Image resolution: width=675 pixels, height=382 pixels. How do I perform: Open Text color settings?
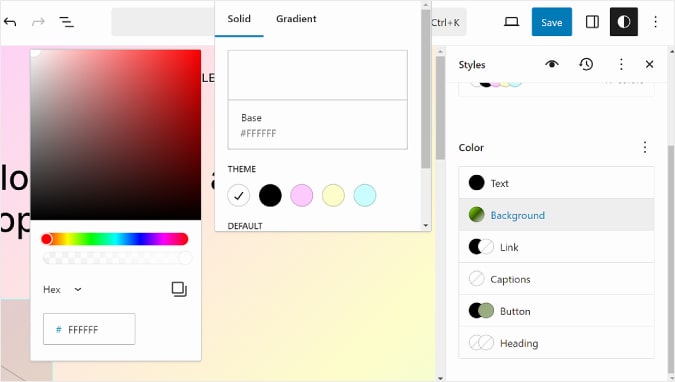pos(557,183)
